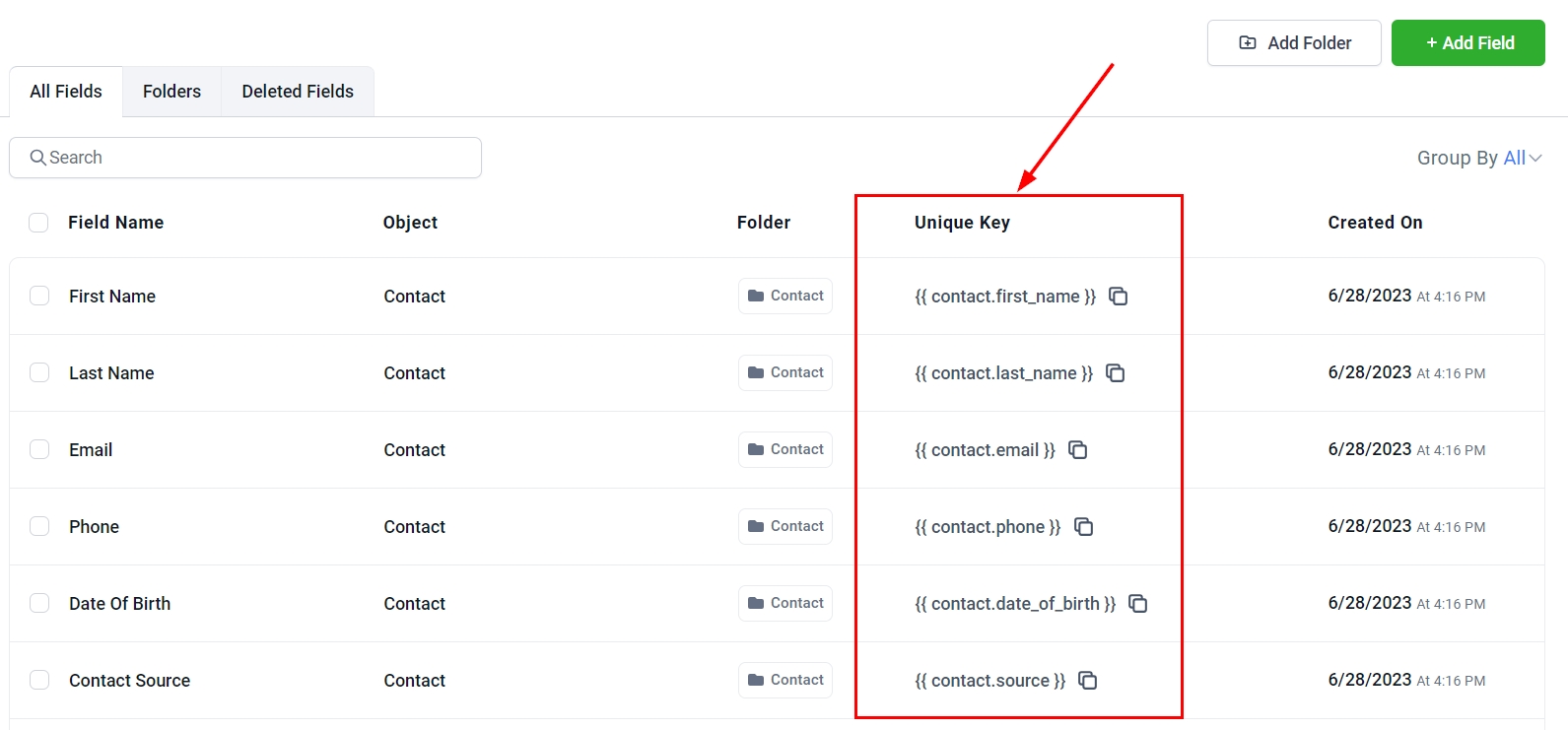Click the Contact folder tag for Email
Image resolution: width=1568 pixels, height=730 pixels.
(x=785, y=450)
